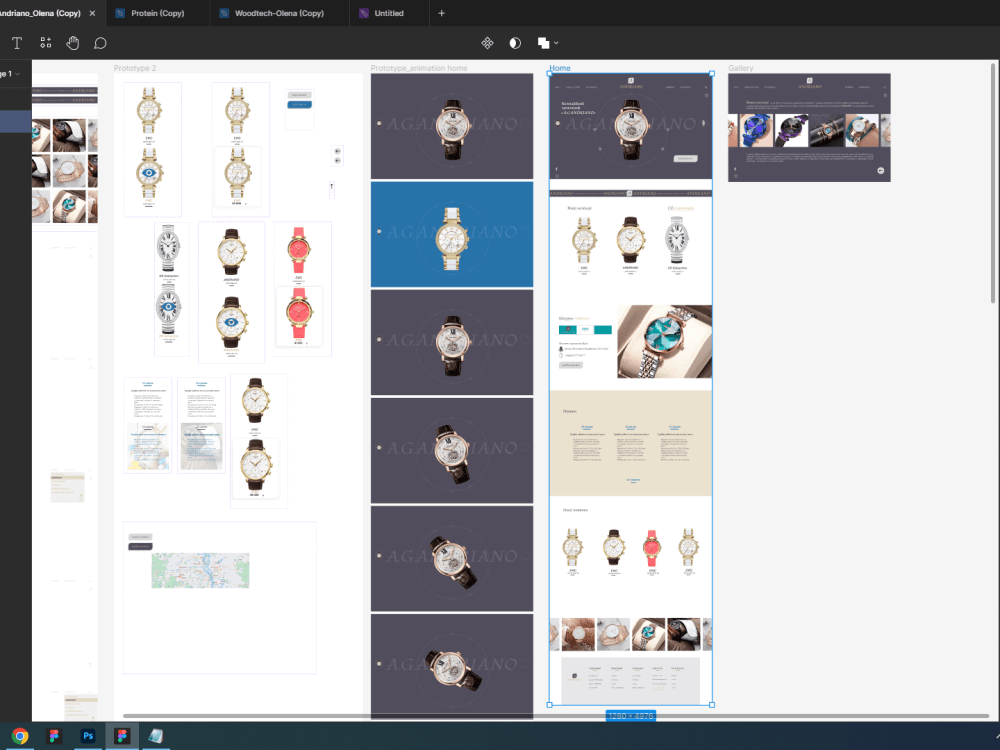Select the Home frame label
This screenshot has width=1000, height=750.
(x=560, y=68)
